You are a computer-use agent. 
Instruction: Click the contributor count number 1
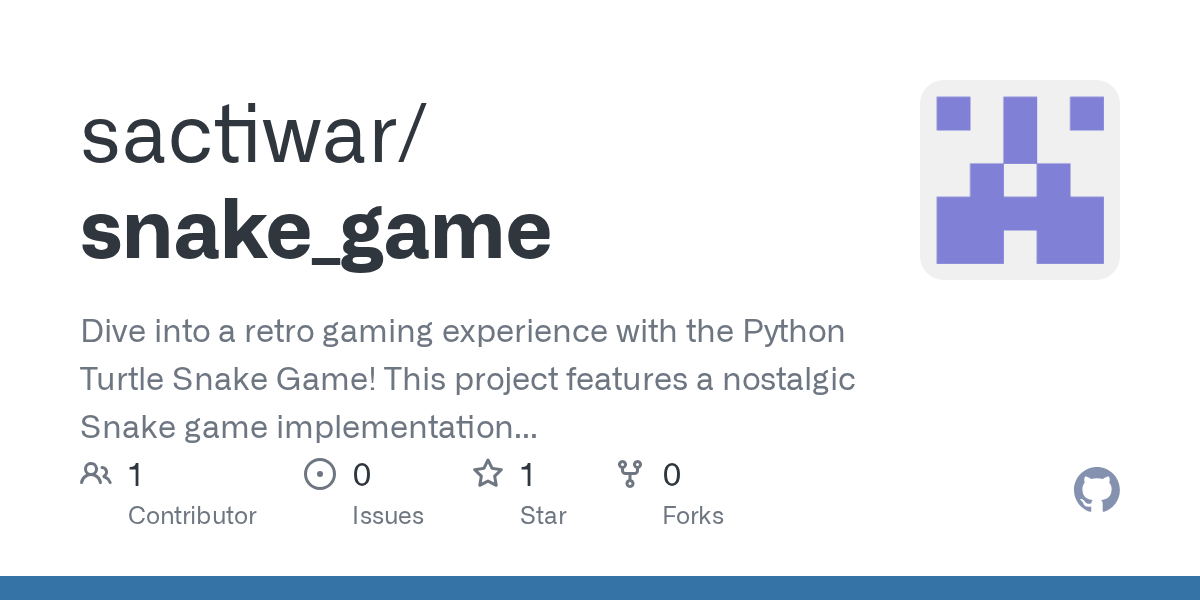point(135,475)
